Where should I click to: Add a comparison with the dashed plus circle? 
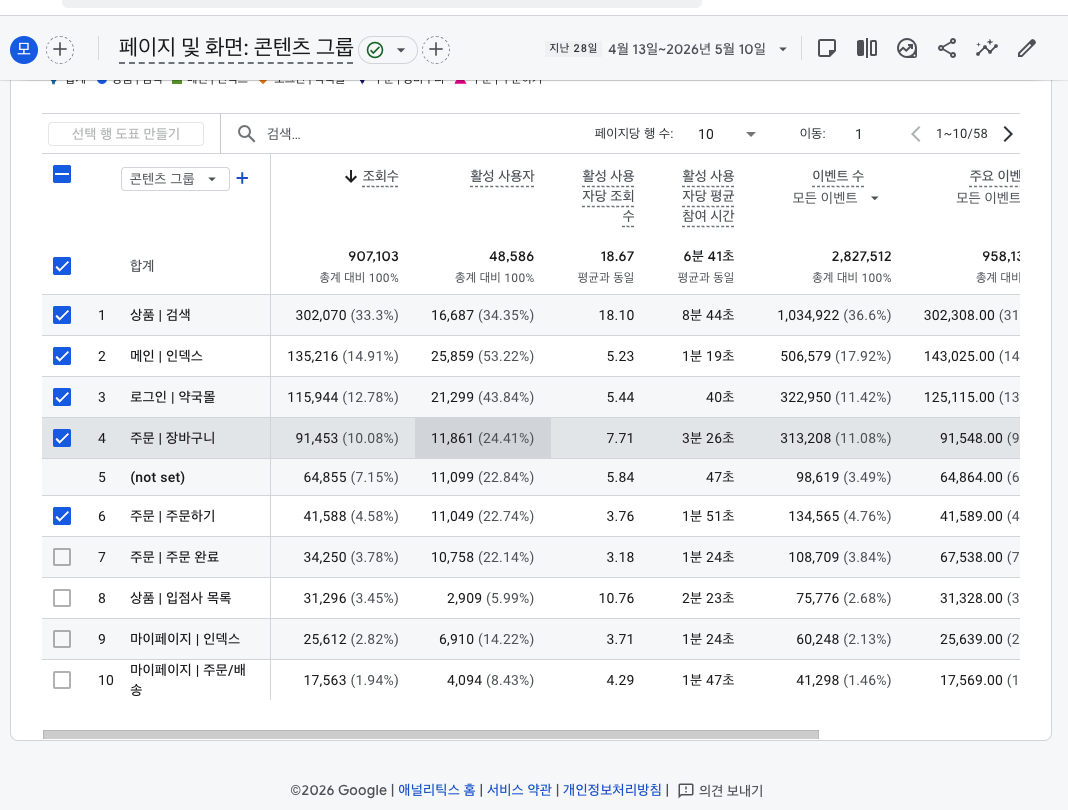coord(60,50)
